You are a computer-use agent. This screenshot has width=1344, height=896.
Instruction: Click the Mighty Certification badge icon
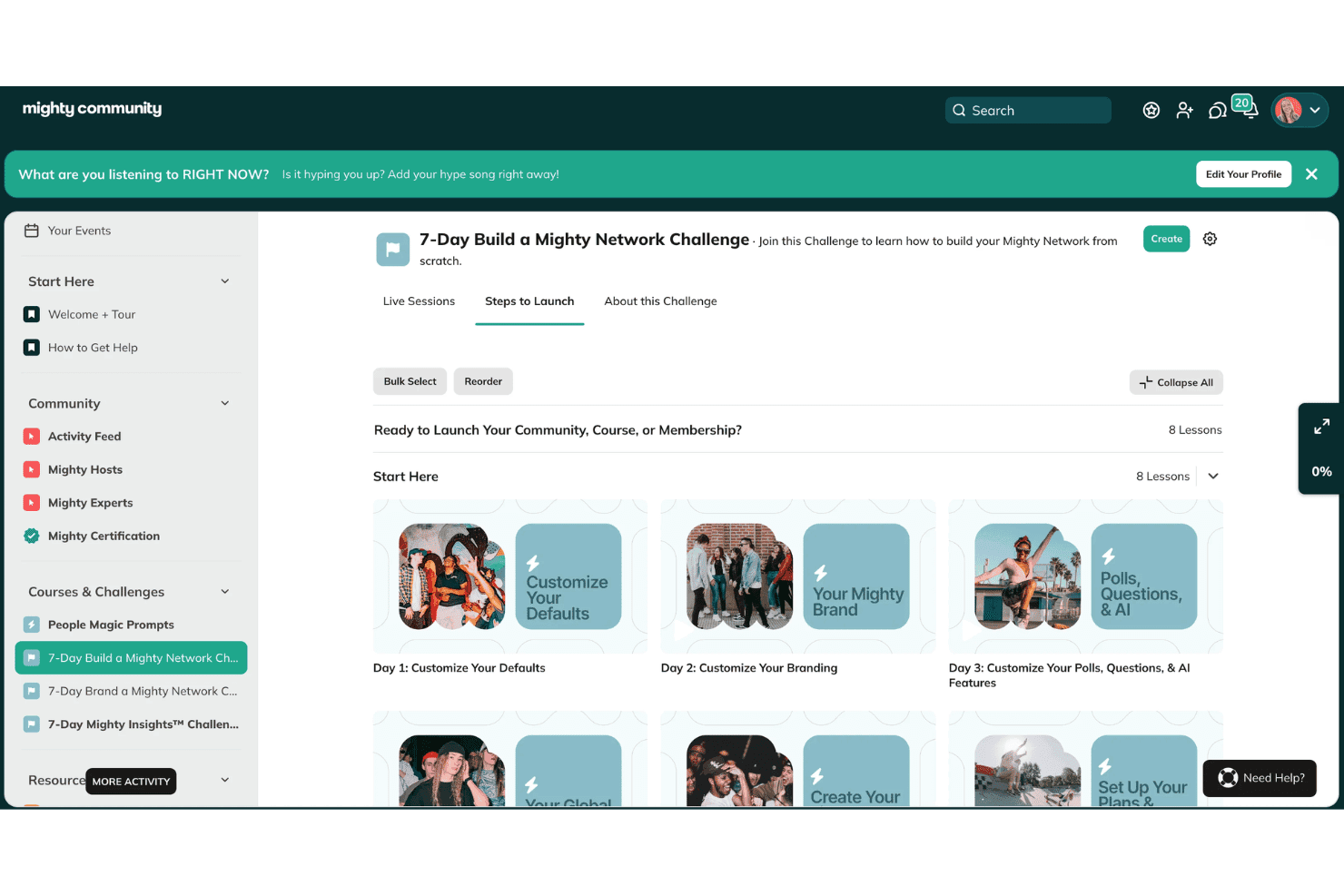click(x=32, y=536)
